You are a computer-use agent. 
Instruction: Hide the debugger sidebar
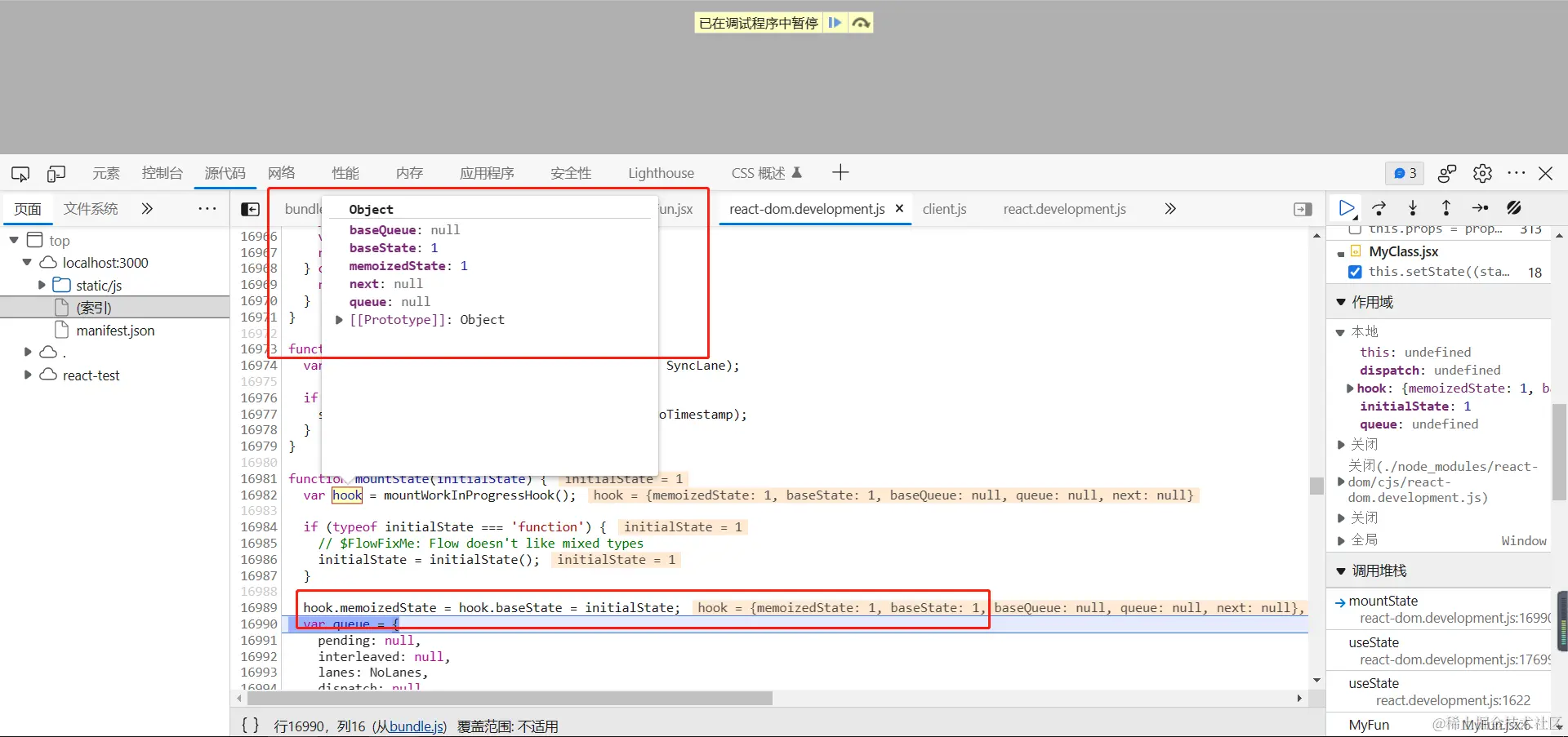(x=1303, y=210)
